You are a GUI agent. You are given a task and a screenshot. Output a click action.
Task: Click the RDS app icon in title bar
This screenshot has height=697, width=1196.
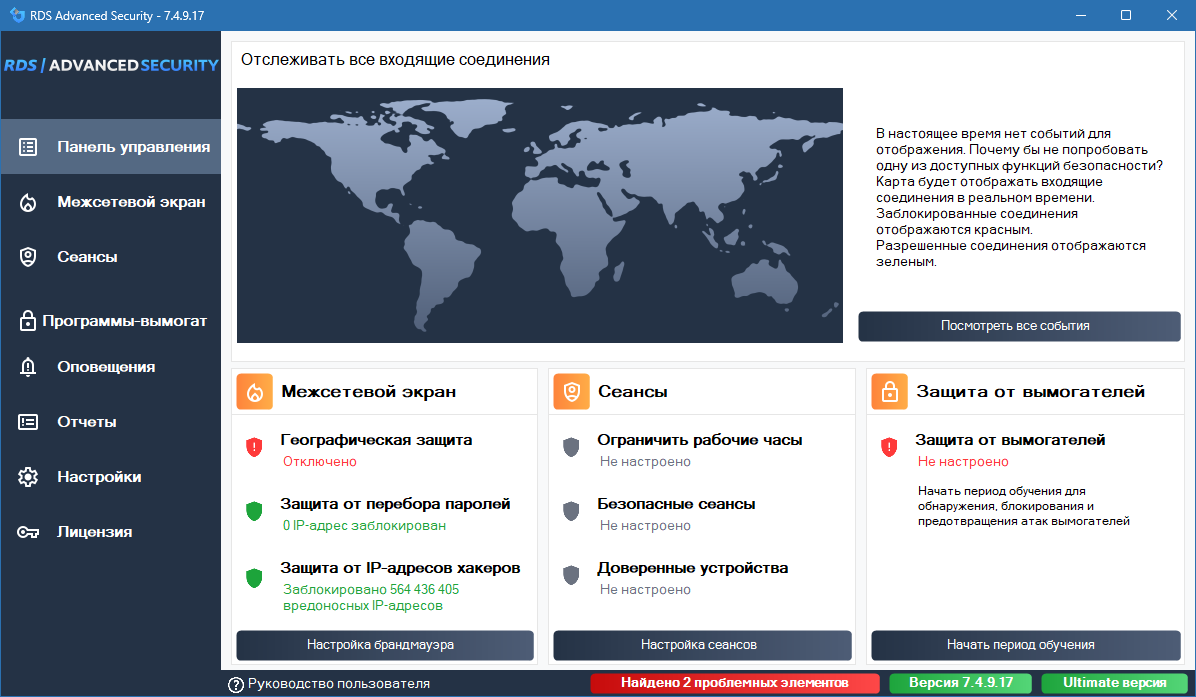pos(17,15)
